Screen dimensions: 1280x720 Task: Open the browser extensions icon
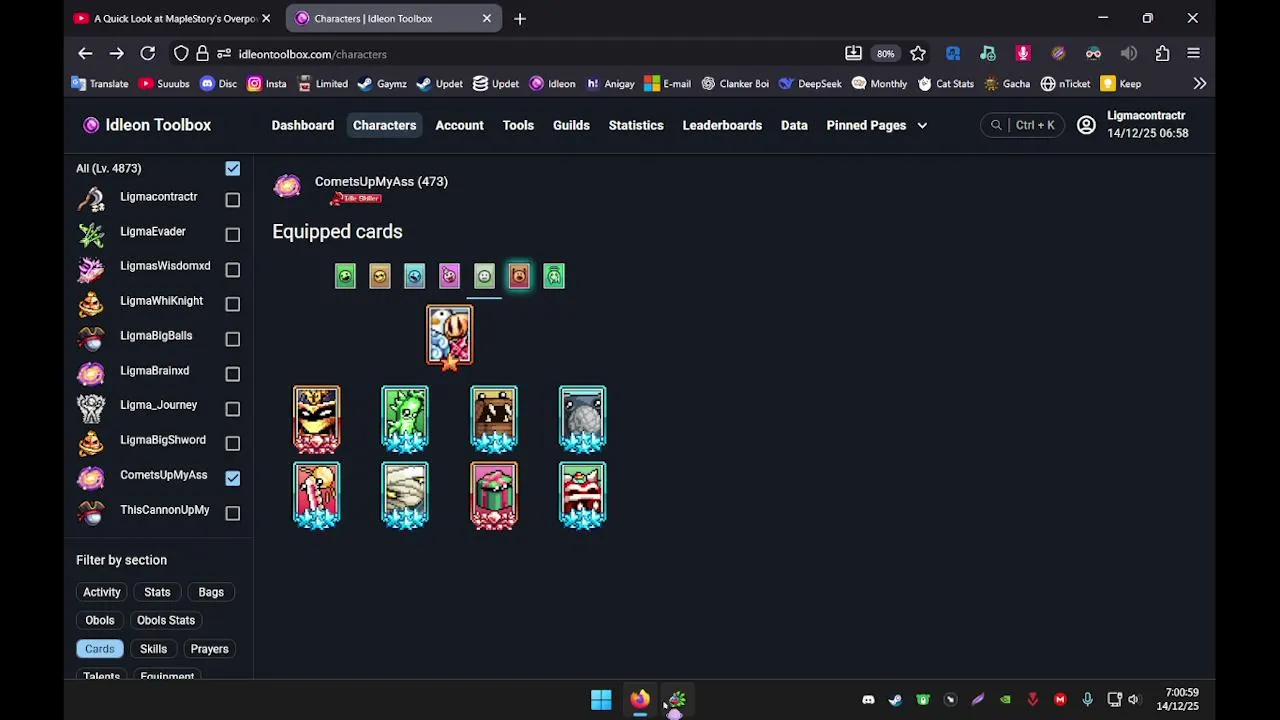click(1162, 54)
